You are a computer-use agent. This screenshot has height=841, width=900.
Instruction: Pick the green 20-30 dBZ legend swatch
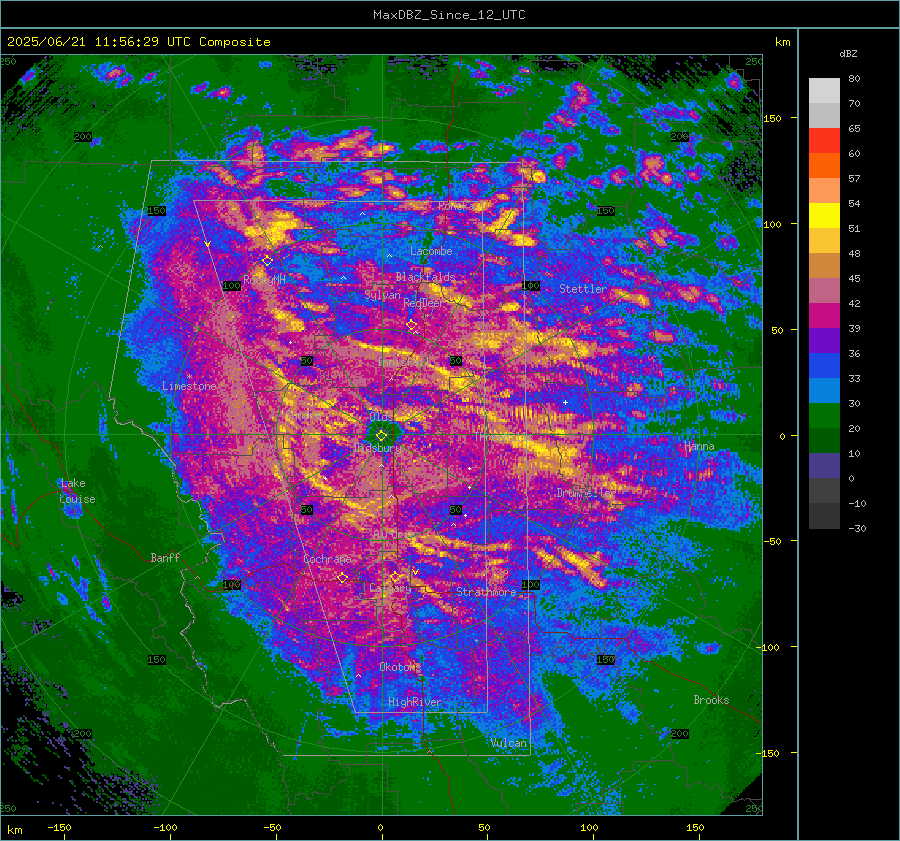point(824,416)
